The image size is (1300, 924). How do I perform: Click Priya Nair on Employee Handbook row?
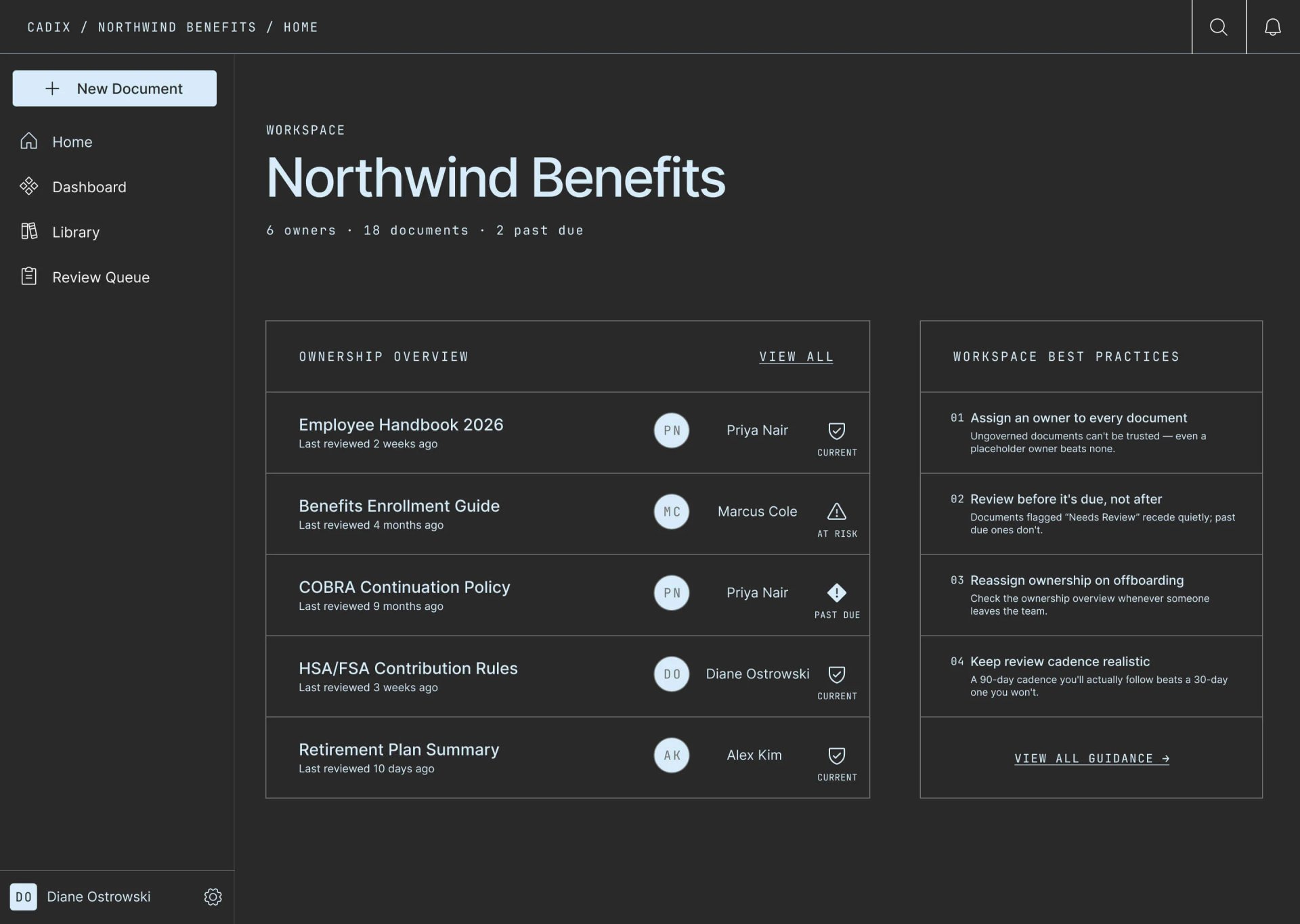tap(757, 431)
